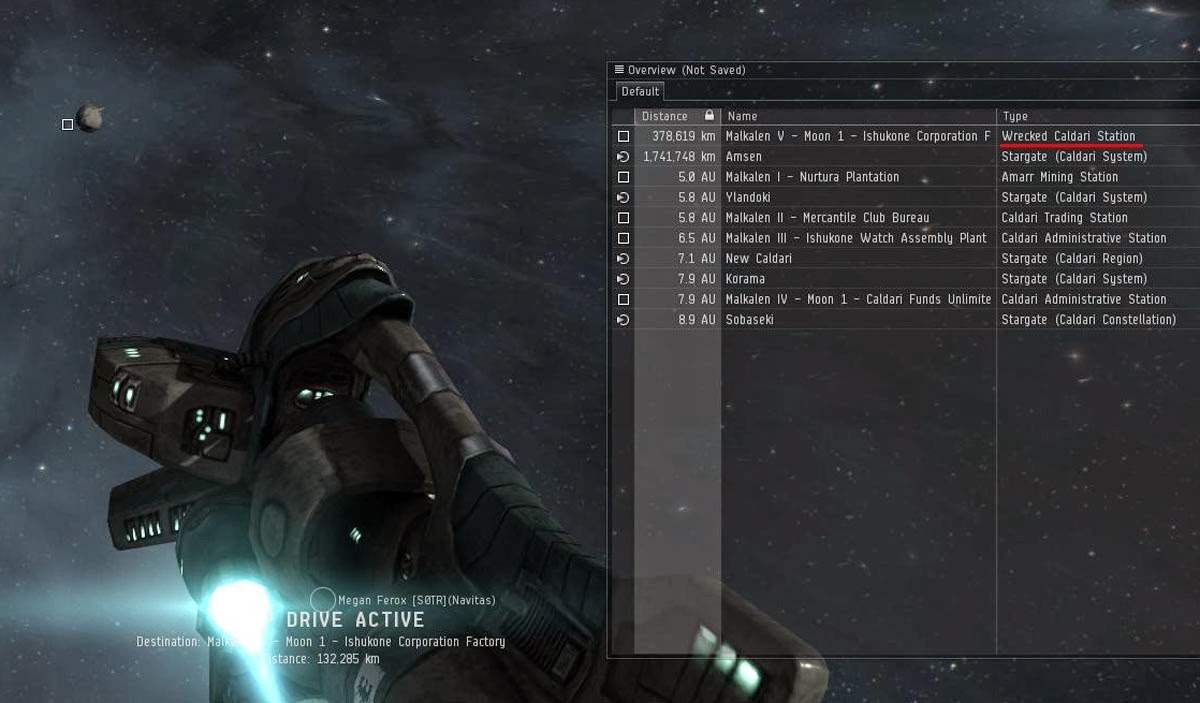Click the 'Stargate (Caldari Constellation)' type cell

(1088, 320)
